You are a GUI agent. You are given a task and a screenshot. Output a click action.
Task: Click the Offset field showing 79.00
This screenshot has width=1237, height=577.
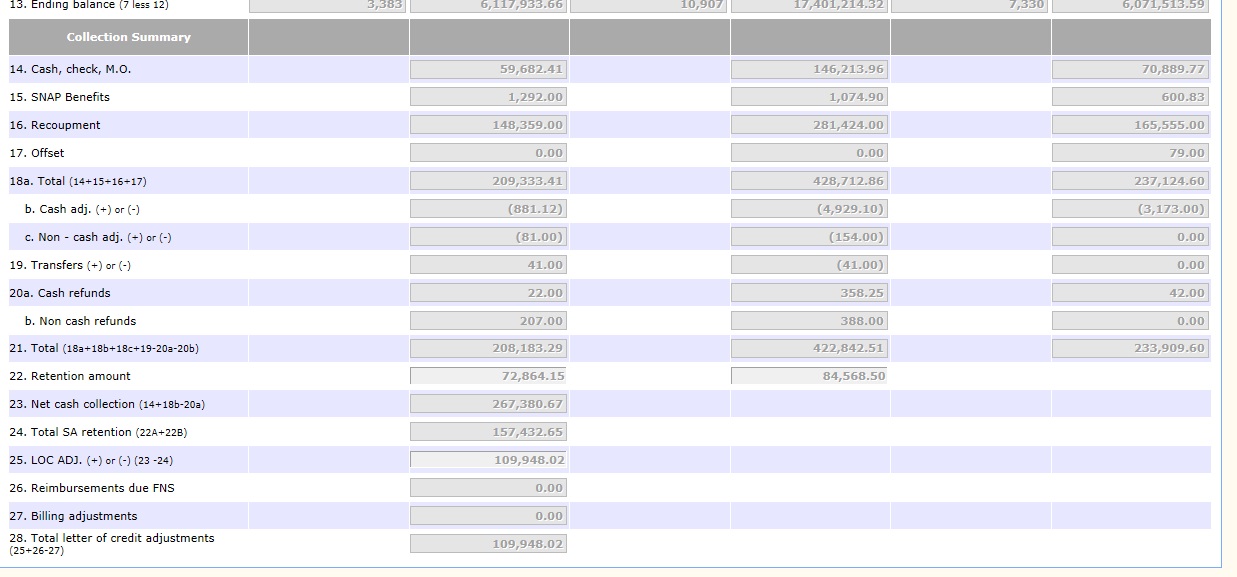point(1130,153)
